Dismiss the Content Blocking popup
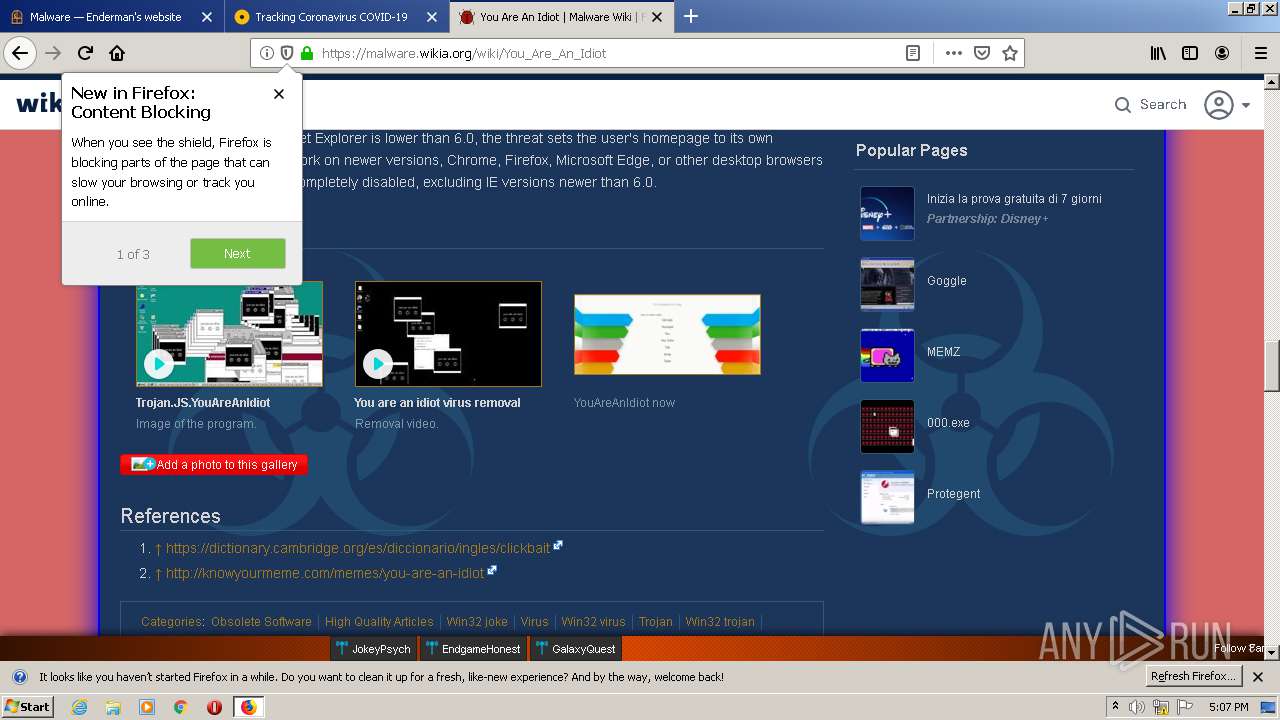Screen dimensions: 1280x720 [279, 94]
